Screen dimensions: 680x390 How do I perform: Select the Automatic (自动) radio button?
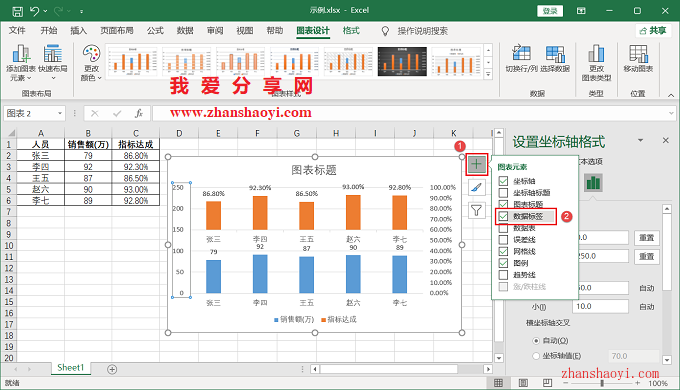(x=536, y=341)
